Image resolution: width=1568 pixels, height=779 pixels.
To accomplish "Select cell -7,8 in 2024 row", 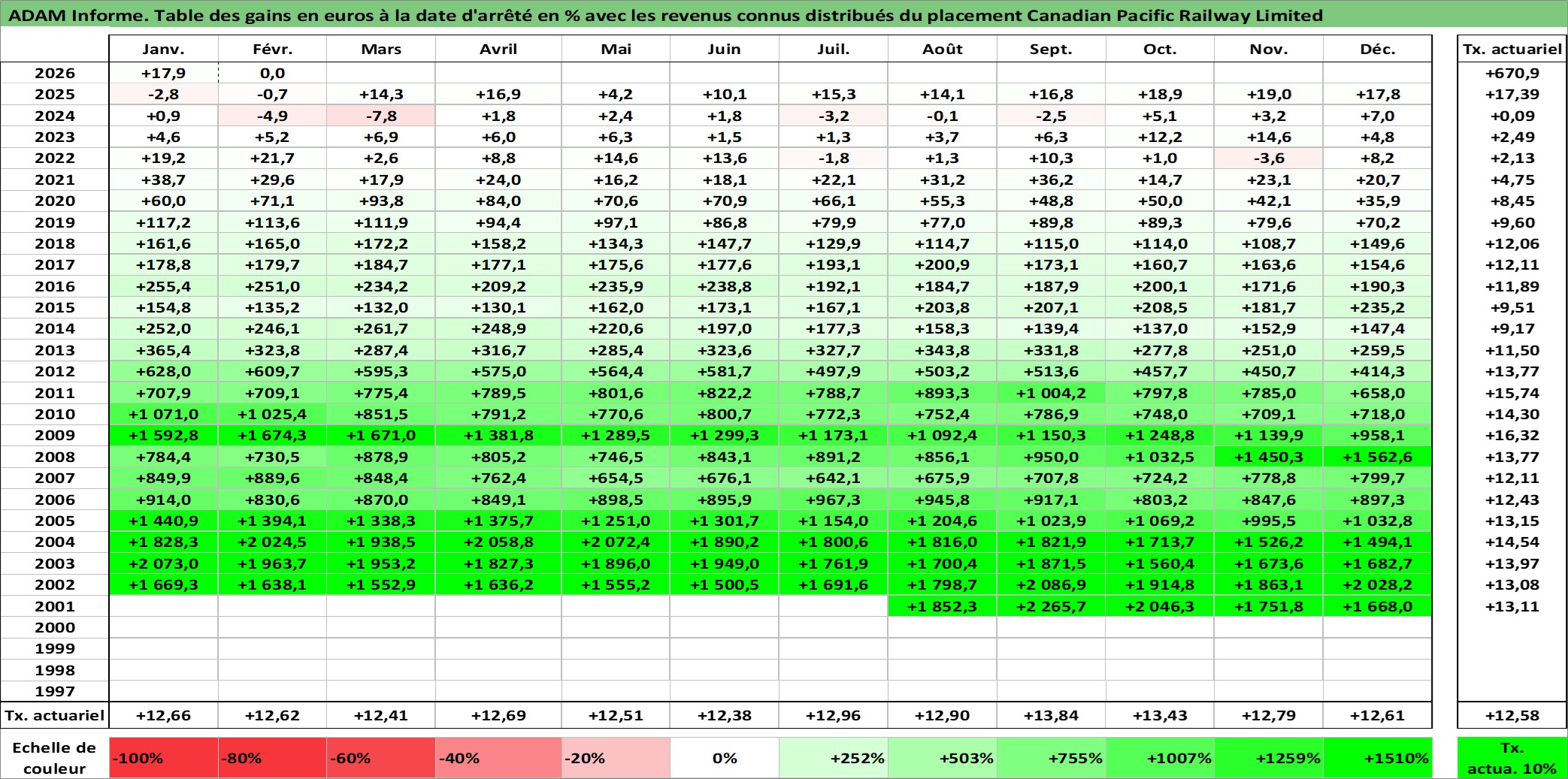I will pos(381,116).
